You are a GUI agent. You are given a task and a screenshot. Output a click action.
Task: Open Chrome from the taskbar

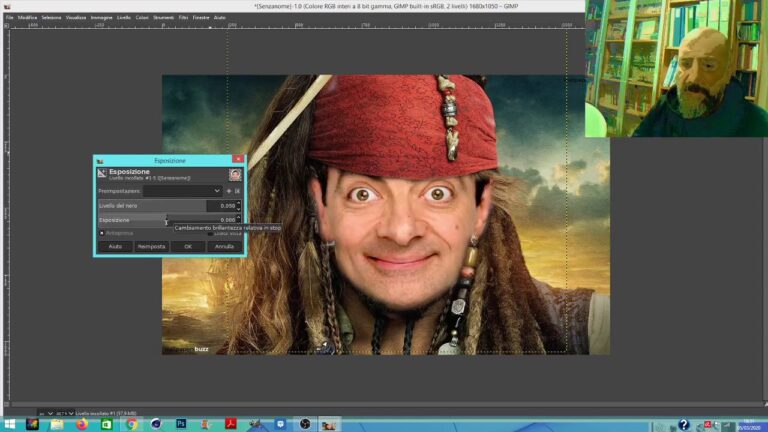(131, 424)
